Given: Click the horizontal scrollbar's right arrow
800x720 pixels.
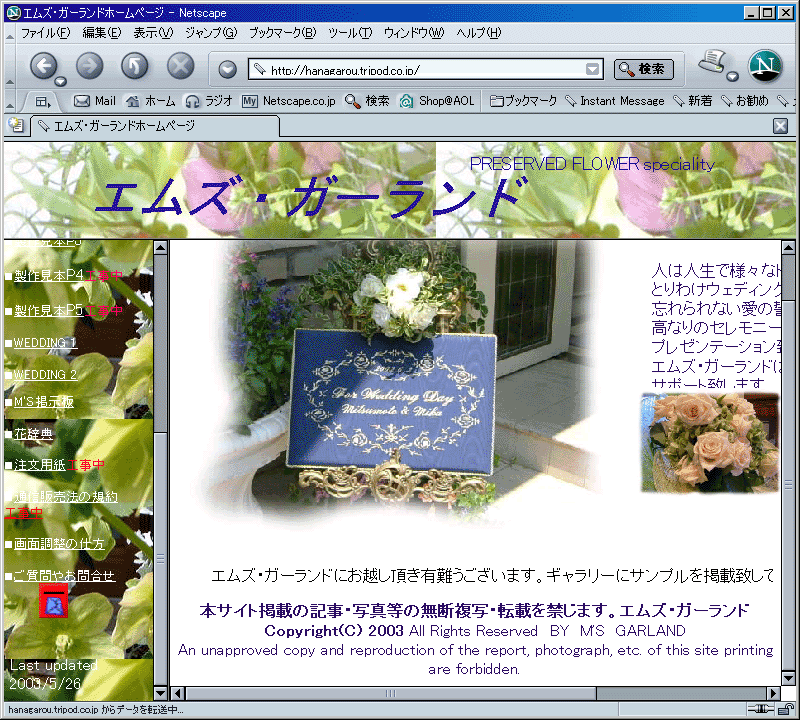Looking at the screenshot, I should [774, 693].
